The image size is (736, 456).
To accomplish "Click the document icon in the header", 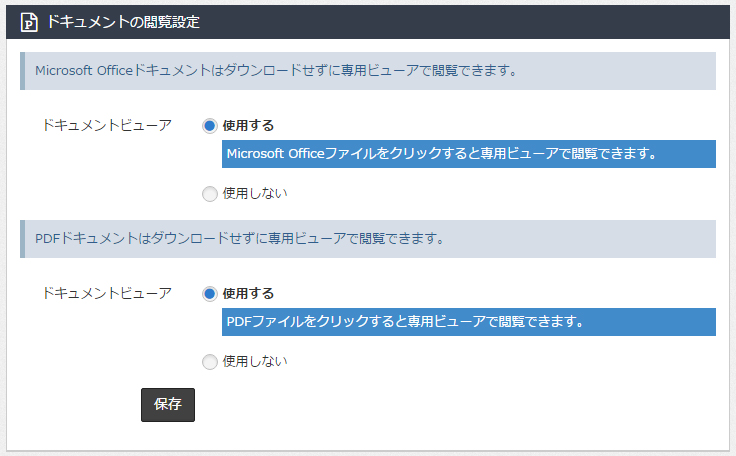I will pyautogui.click(x=29, y=23).
